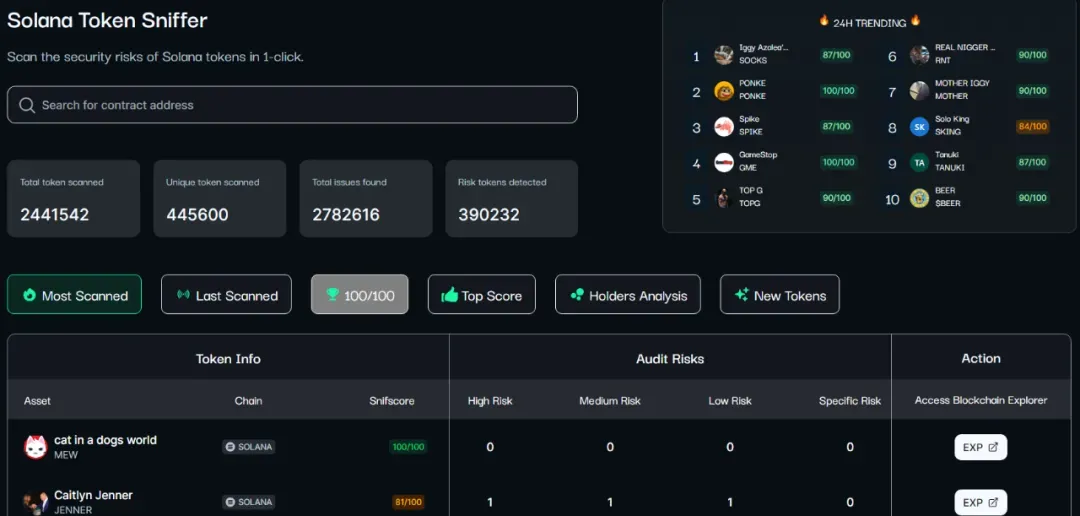Click the High Risk column header
The width and height of the screenshot is (1080, 516).
[490, 401]
